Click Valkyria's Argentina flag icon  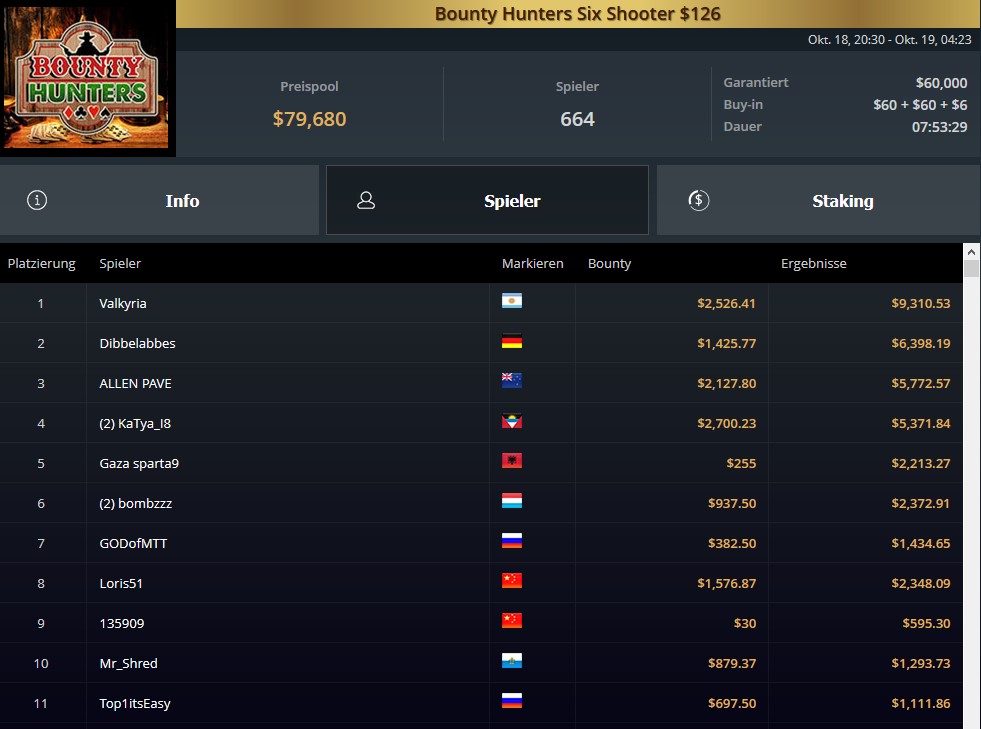coord(512,301)
